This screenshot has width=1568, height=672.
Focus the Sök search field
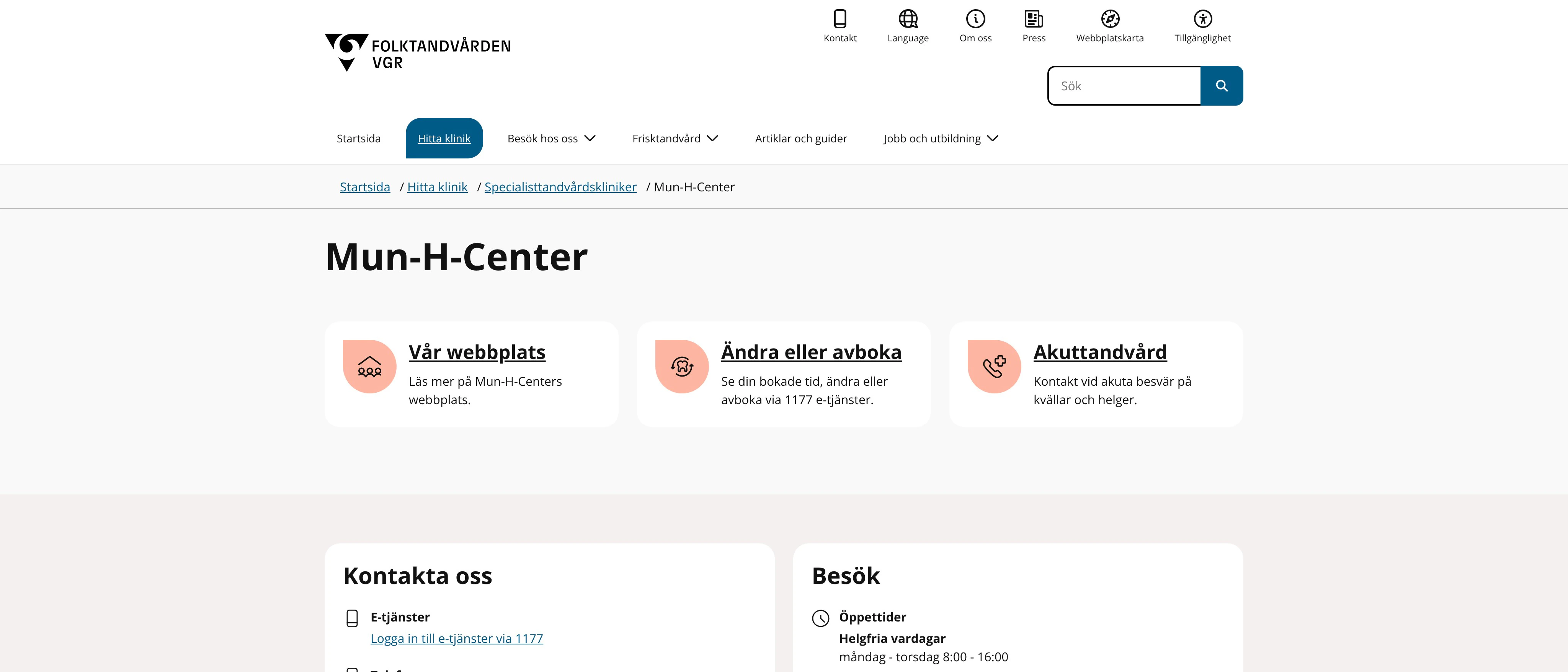click(x=1124, y=86)
